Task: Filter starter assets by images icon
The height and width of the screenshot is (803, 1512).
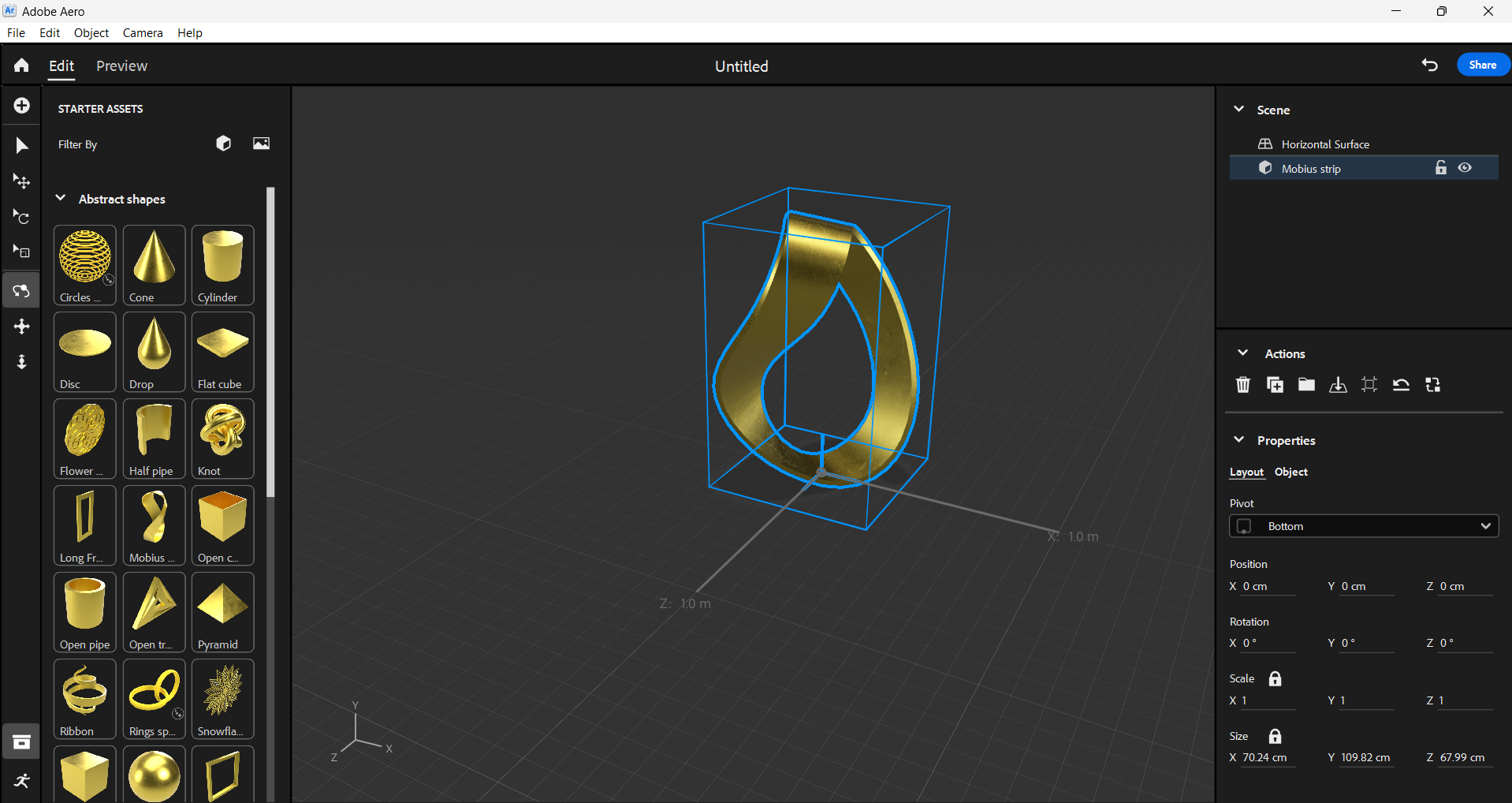Action: pyautogui.click(x=261, y=144)
